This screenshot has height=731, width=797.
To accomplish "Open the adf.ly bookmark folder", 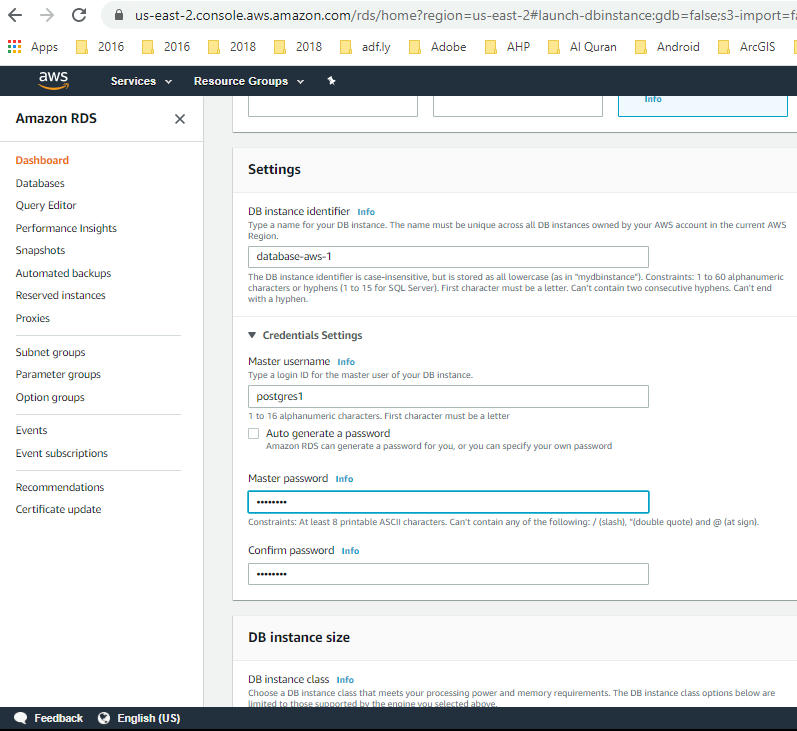I will 365,47.
